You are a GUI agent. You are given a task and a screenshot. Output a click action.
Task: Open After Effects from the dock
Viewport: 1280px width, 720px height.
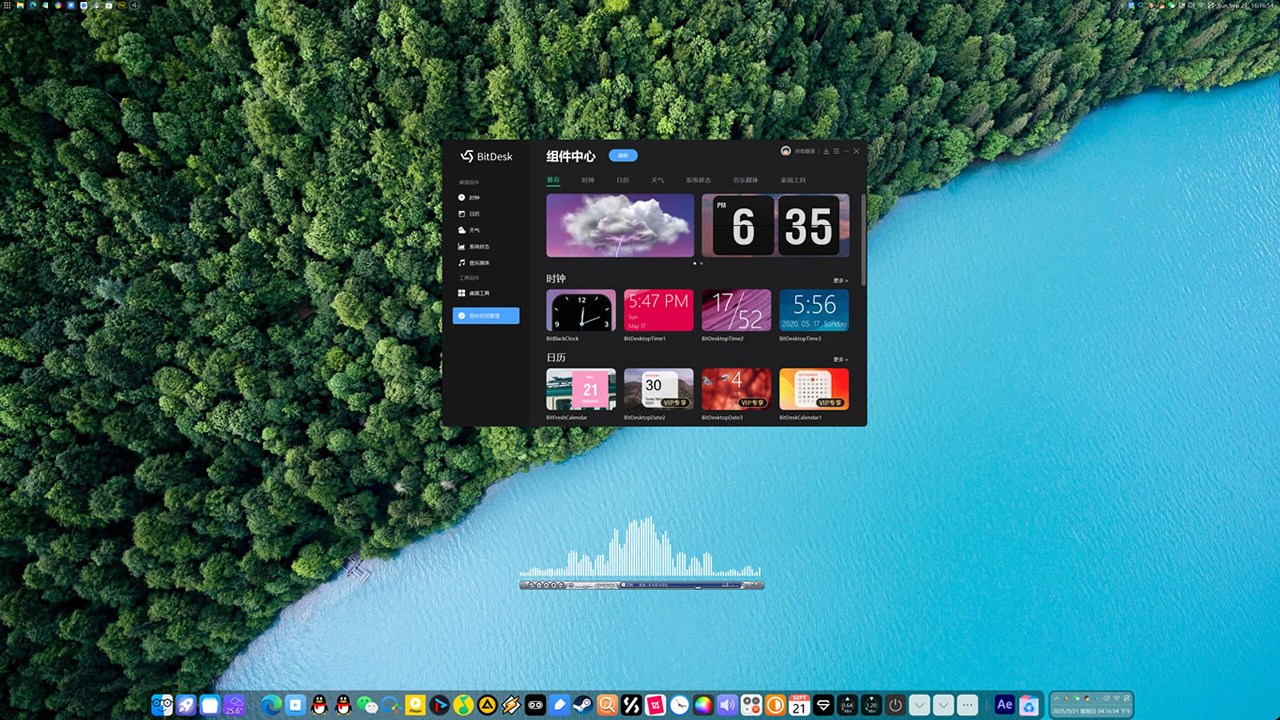(1005, 705)
